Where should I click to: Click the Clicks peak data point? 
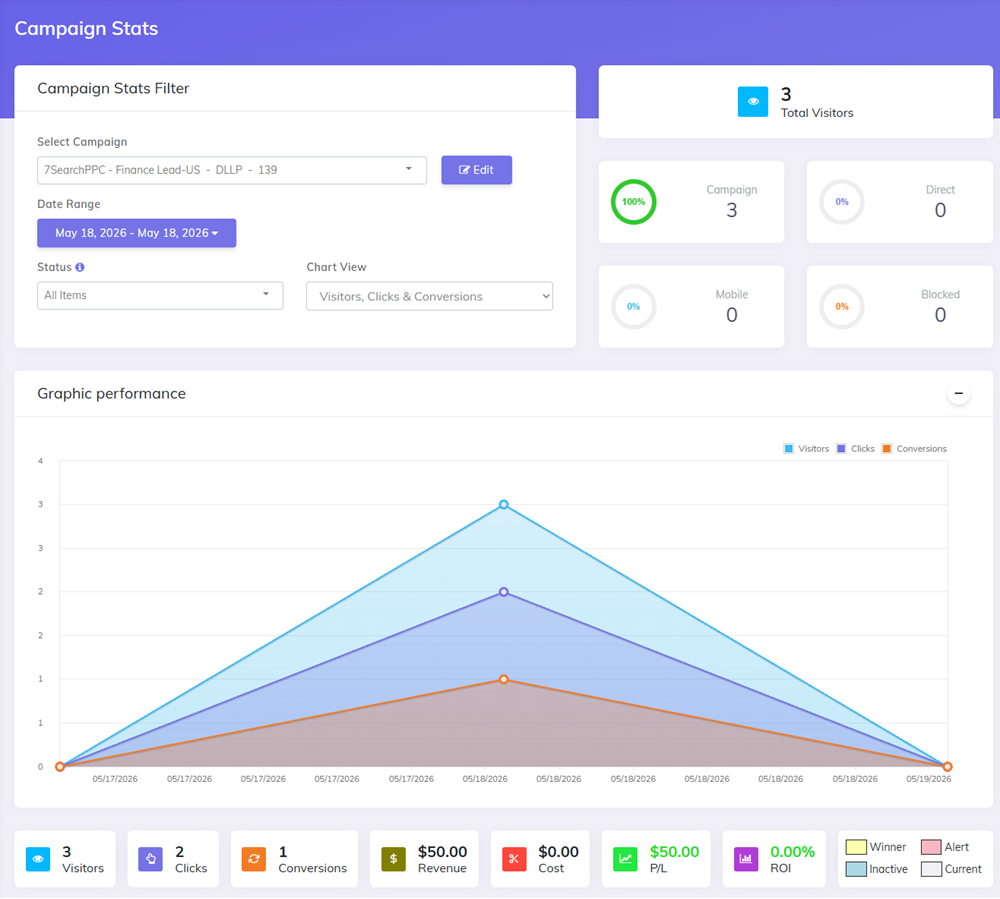(504, 592)
